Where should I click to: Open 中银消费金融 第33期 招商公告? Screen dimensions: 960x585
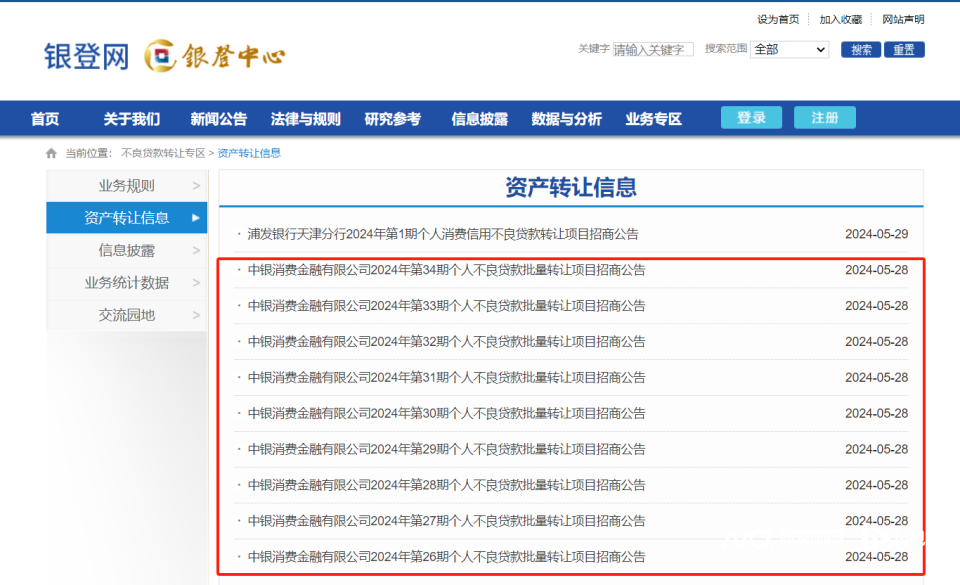(x=446, y=306)
